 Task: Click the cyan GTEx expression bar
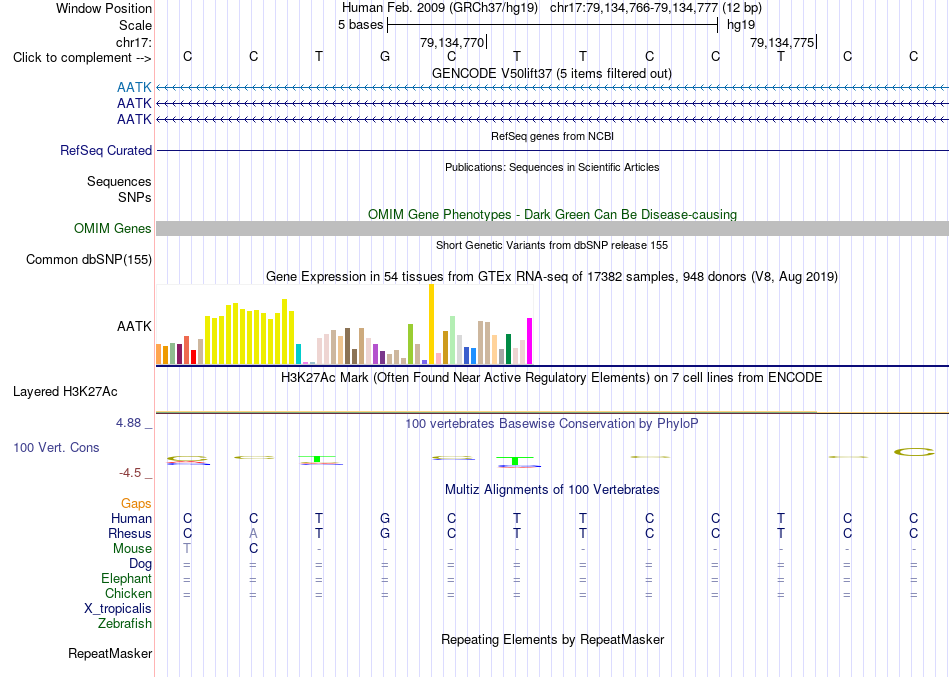pyautogui.click(x=298, y=354)
